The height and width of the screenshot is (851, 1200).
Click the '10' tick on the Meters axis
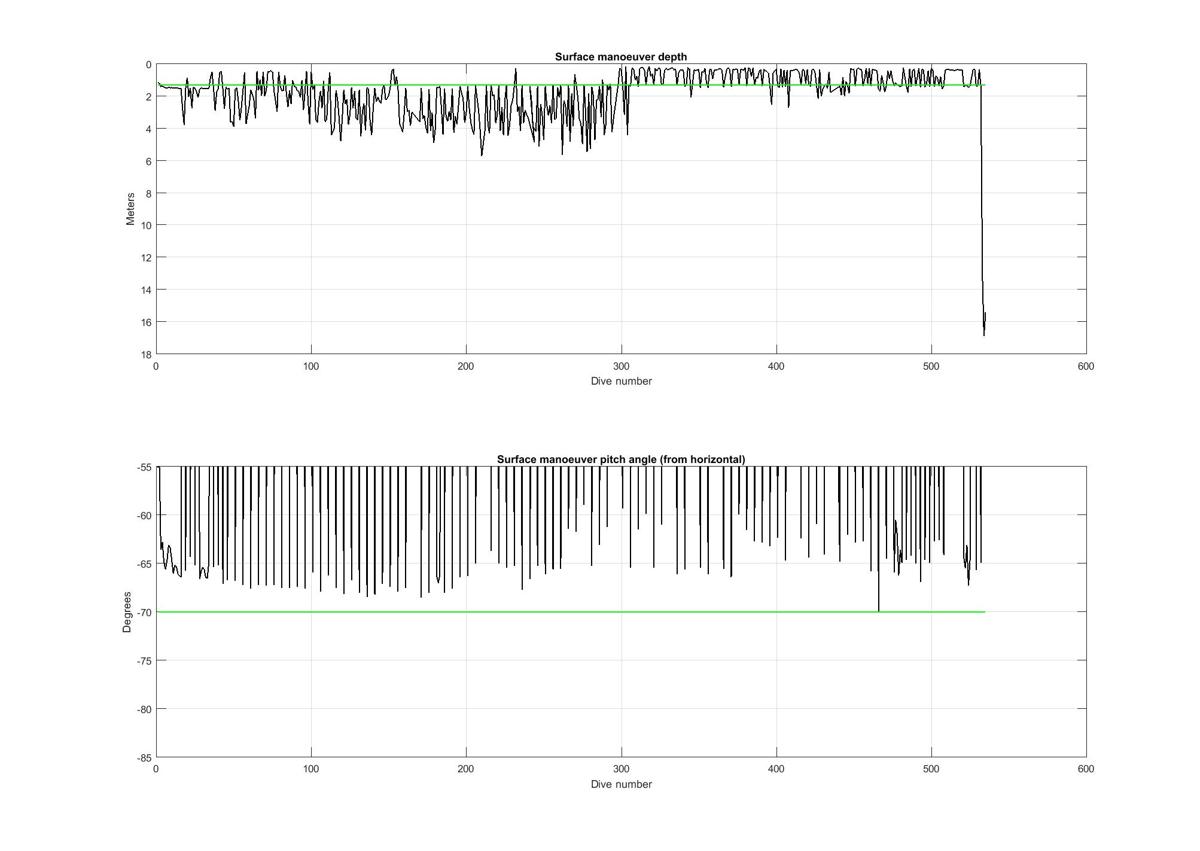[x=145, y=225]
